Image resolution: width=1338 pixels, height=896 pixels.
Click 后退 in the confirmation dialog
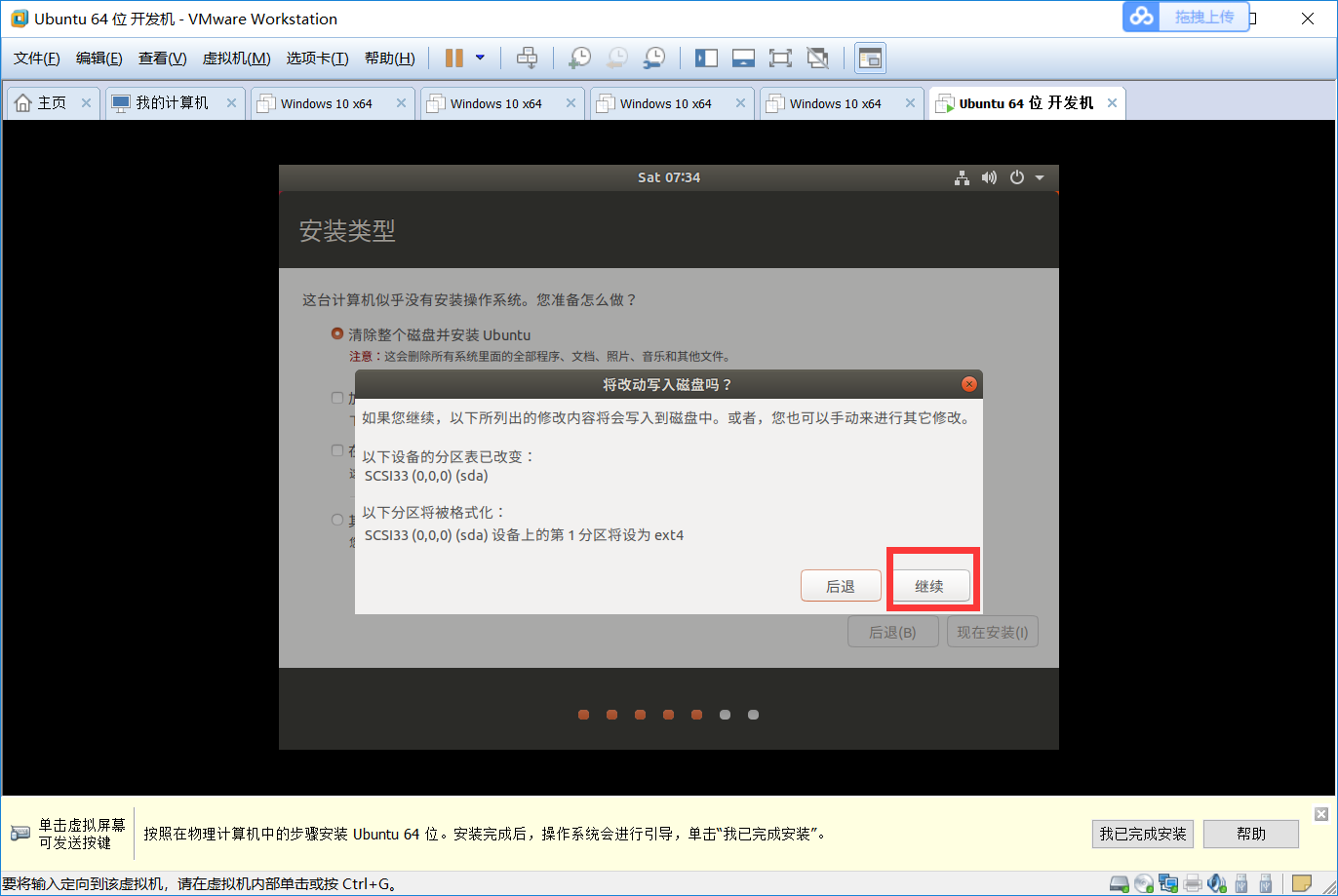click(841, 586)
